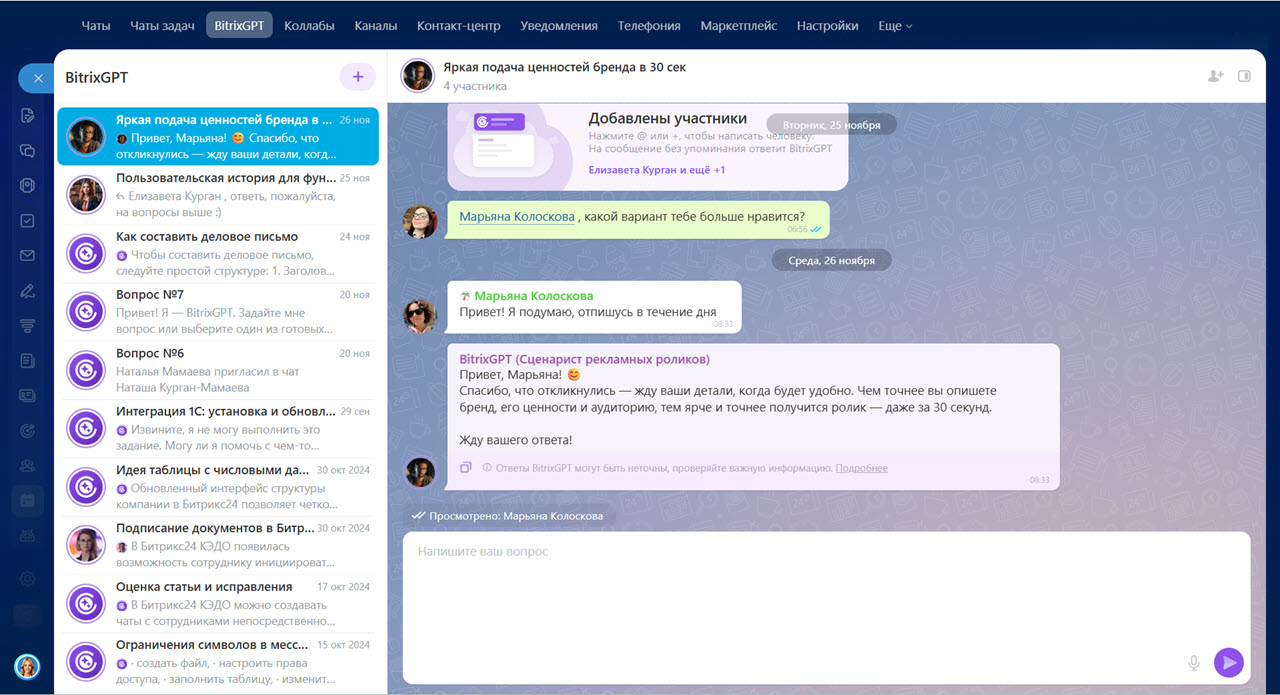Go to the "Чаты задач" tab
Viewport: 1280px width, 695px height.
162,26
